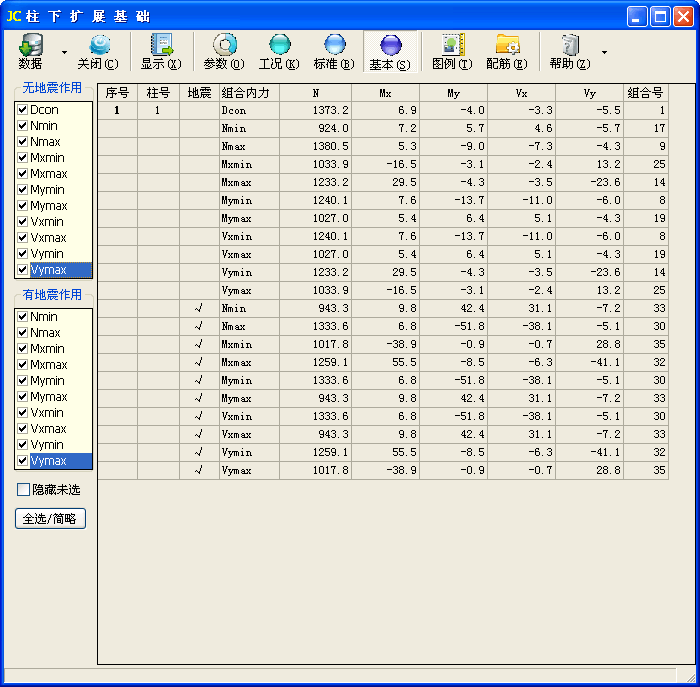Maximize the 柱下扩展基础 window

coord(660,17)
